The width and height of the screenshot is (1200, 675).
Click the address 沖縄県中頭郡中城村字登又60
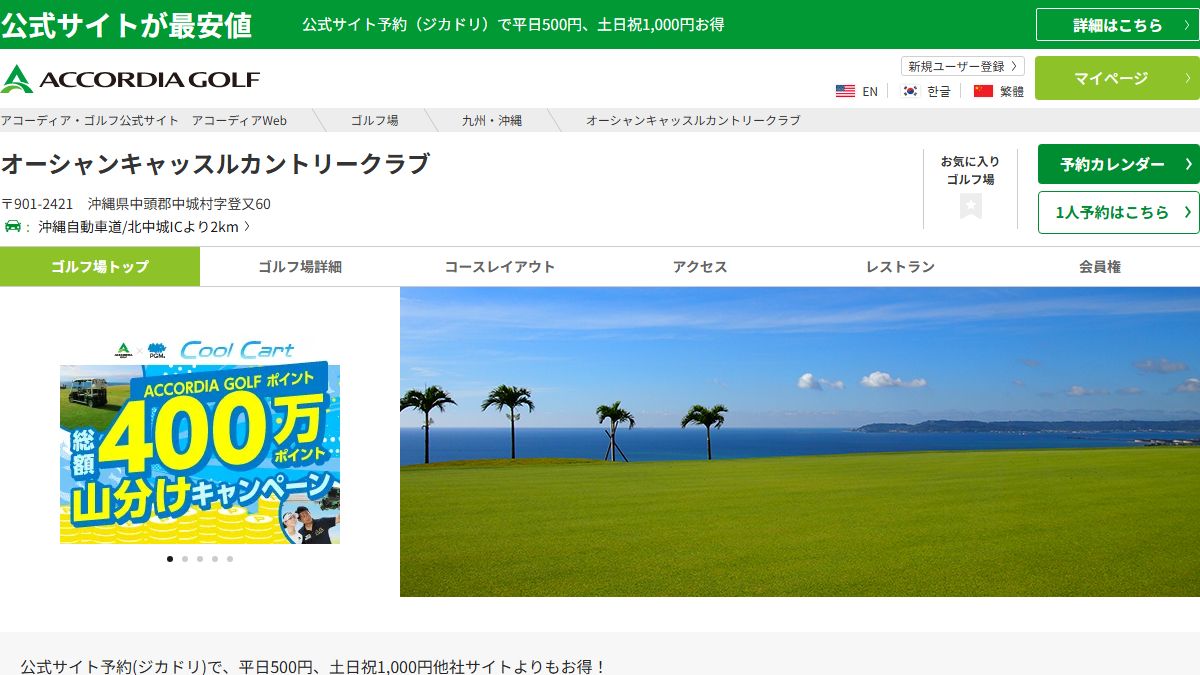[179, 204]
